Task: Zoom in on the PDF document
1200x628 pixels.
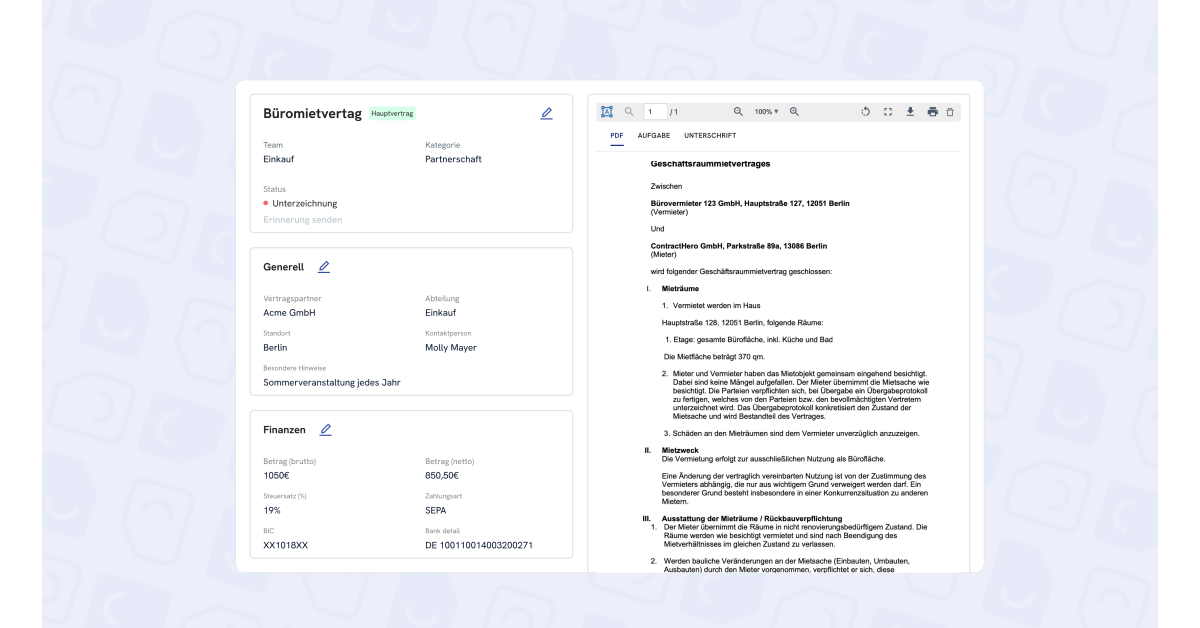Action: [794, 112]
